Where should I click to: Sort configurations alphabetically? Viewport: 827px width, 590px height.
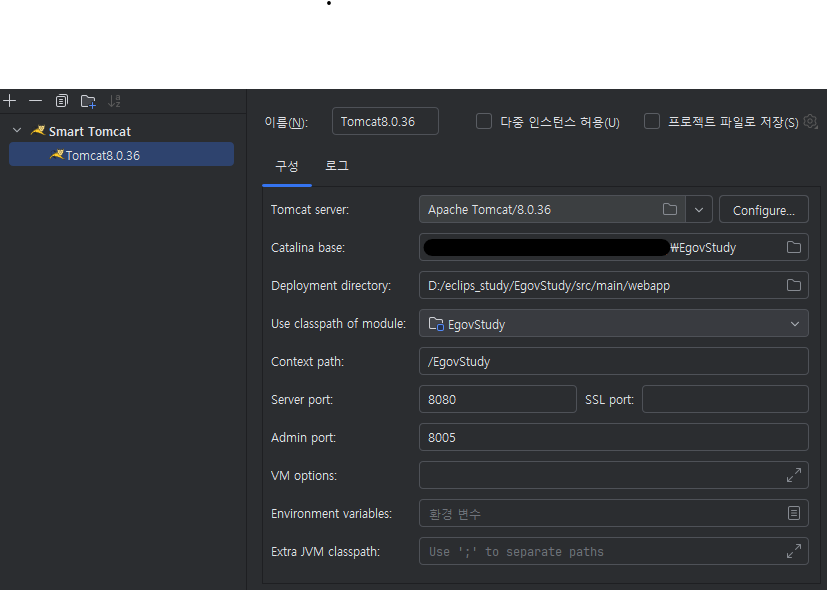[x=114, y=101]
